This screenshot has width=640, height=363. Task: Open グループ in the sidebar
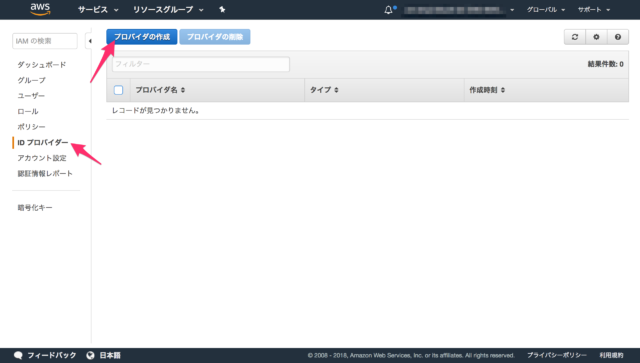[x=31, y=80]
